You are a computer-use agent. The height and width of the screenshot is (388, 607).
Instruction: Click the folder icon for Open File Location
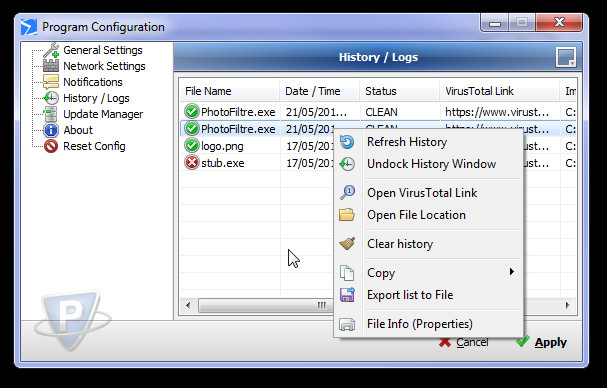click(x=347, y=215)
